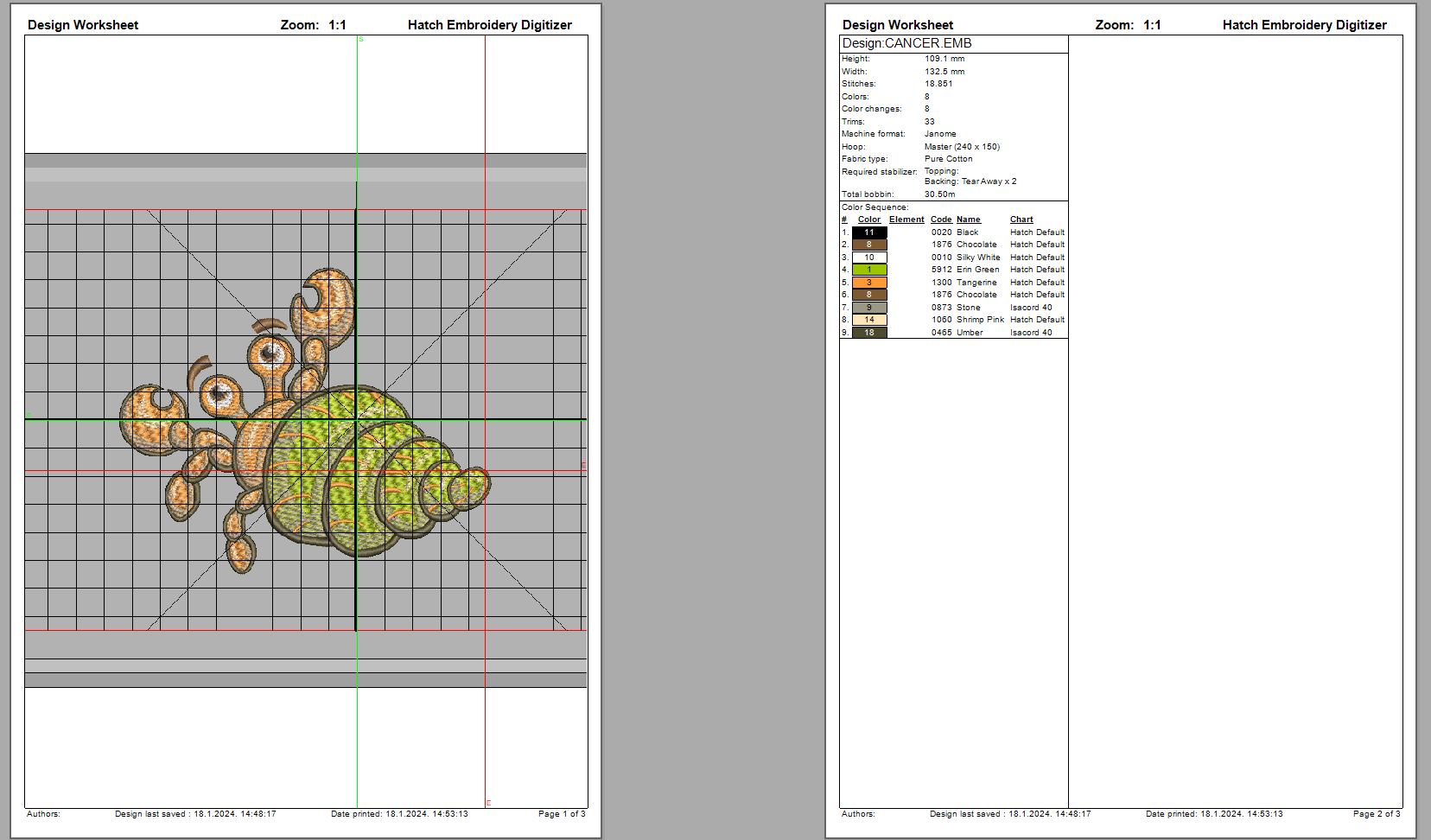Viewport: 1431px width, 840px height.
Task: Click the underlined Code column header
Action: pos(941,220)
